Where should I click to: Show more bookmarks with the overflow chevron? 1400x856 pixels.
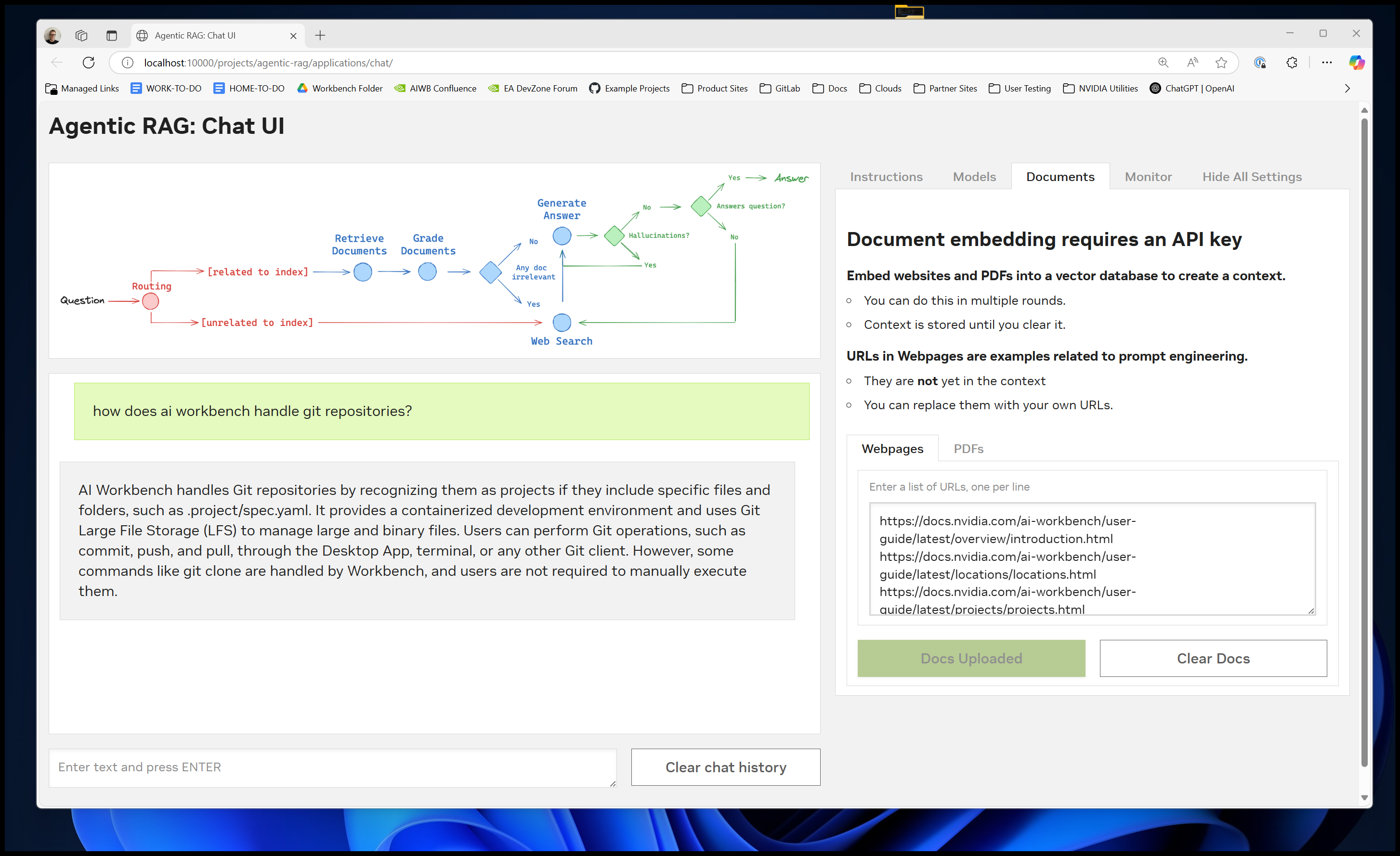pos(1347,89)
